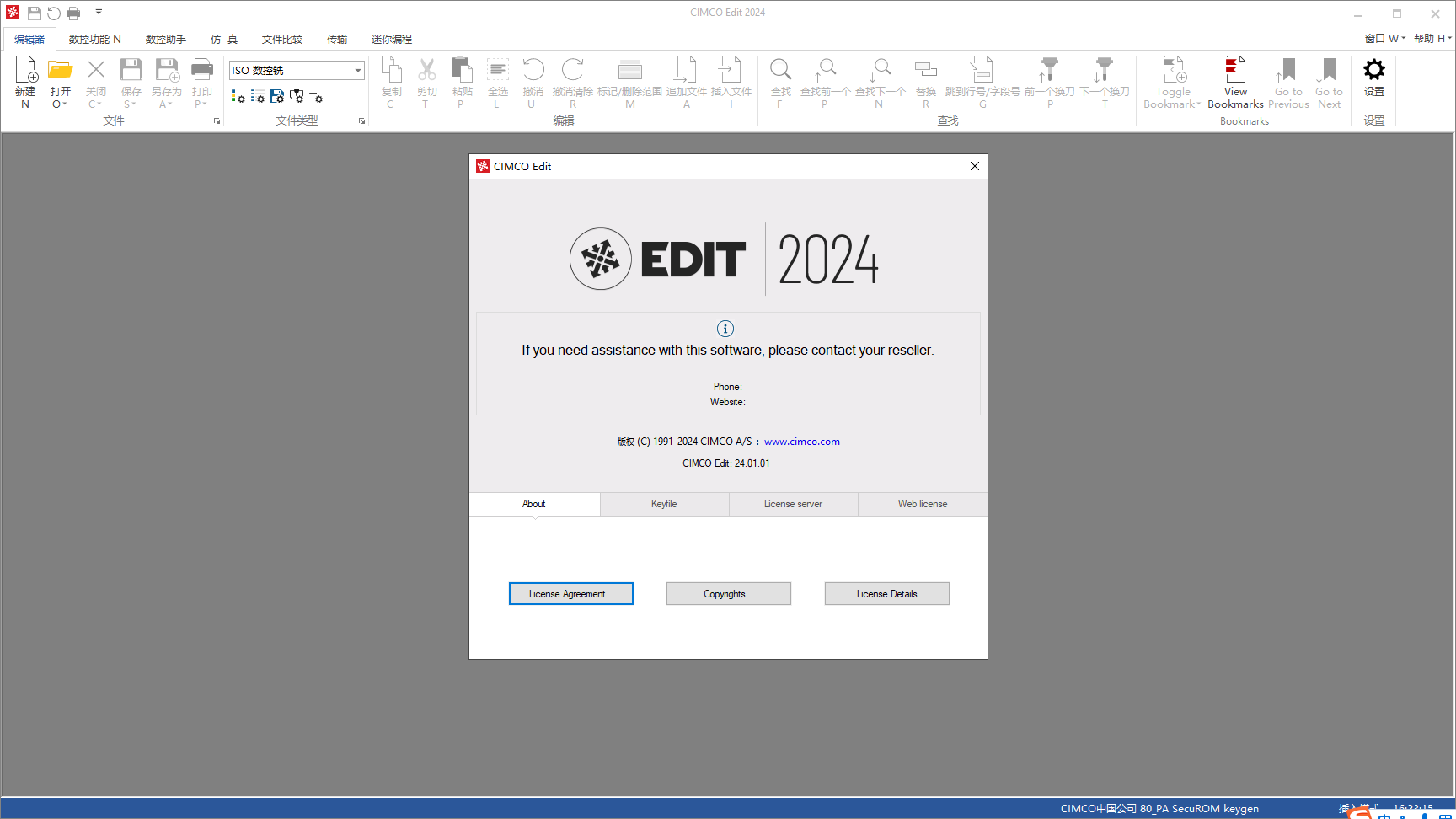Image resolution: width=1456 pixels, height=819 pixels.
Task: Select the Keyfile tab in dialog
Action: point(664,504)
